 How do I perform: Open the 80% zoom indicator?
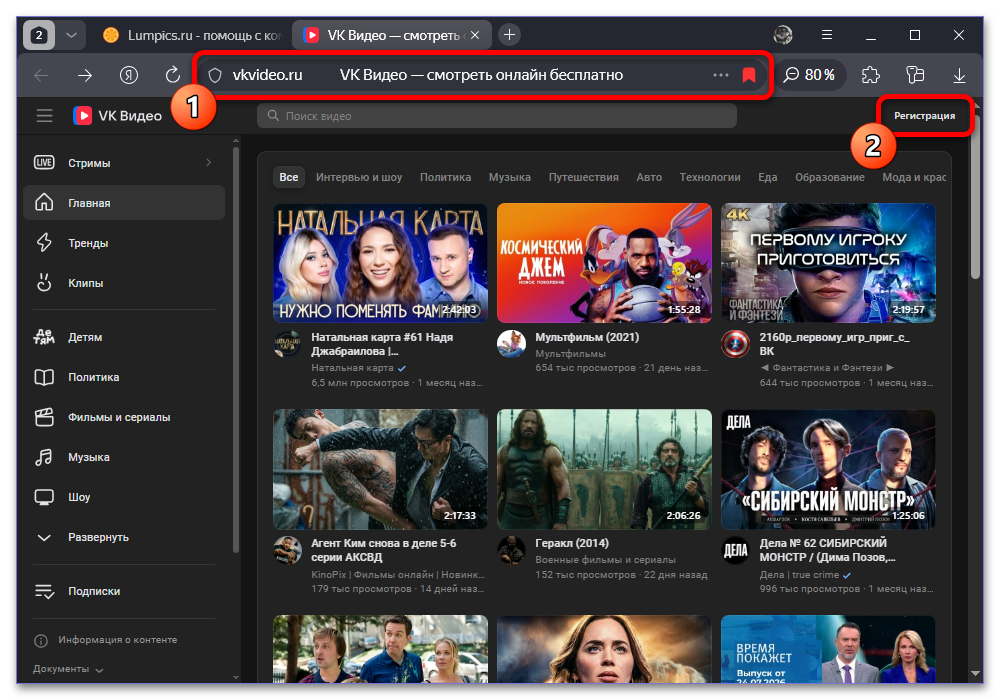pos(809,75)
